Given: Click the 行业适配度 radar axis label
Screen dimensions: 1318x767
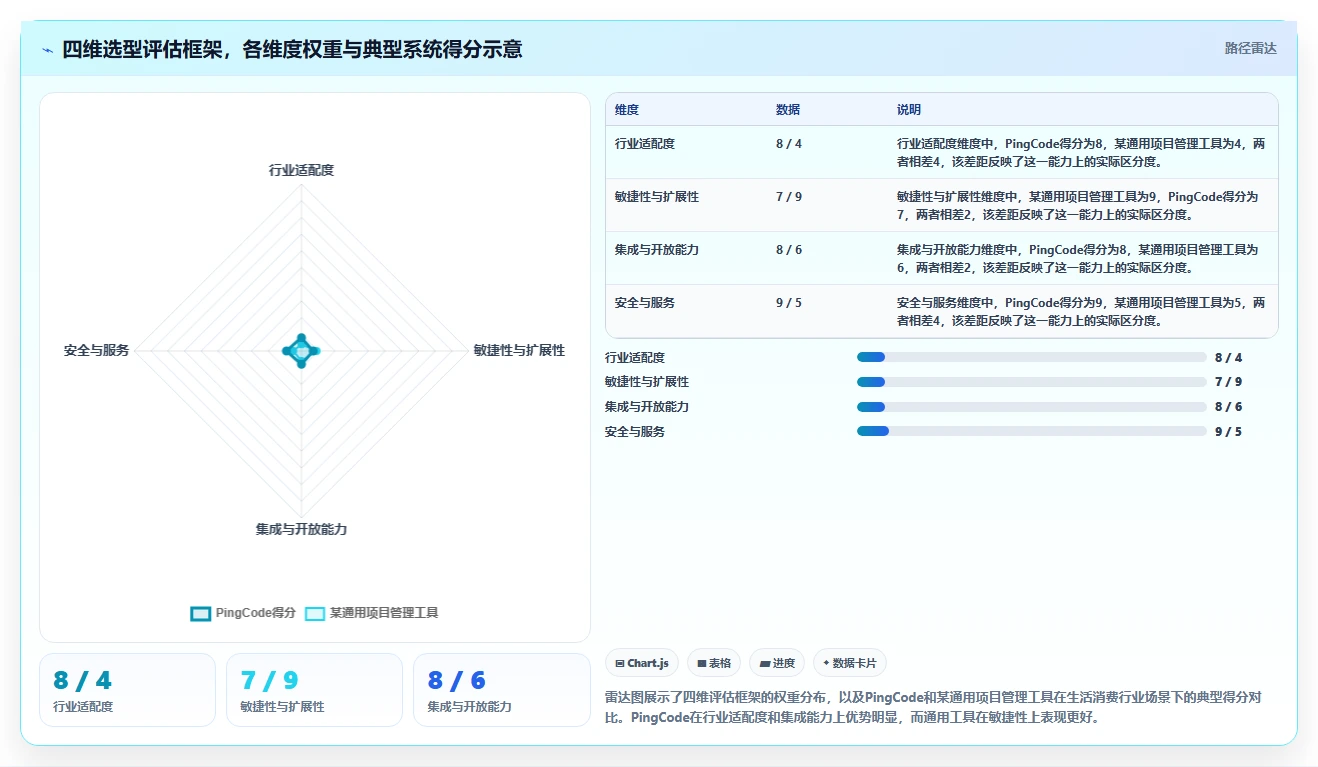Looking at the screenshot, I should [301, 170].
